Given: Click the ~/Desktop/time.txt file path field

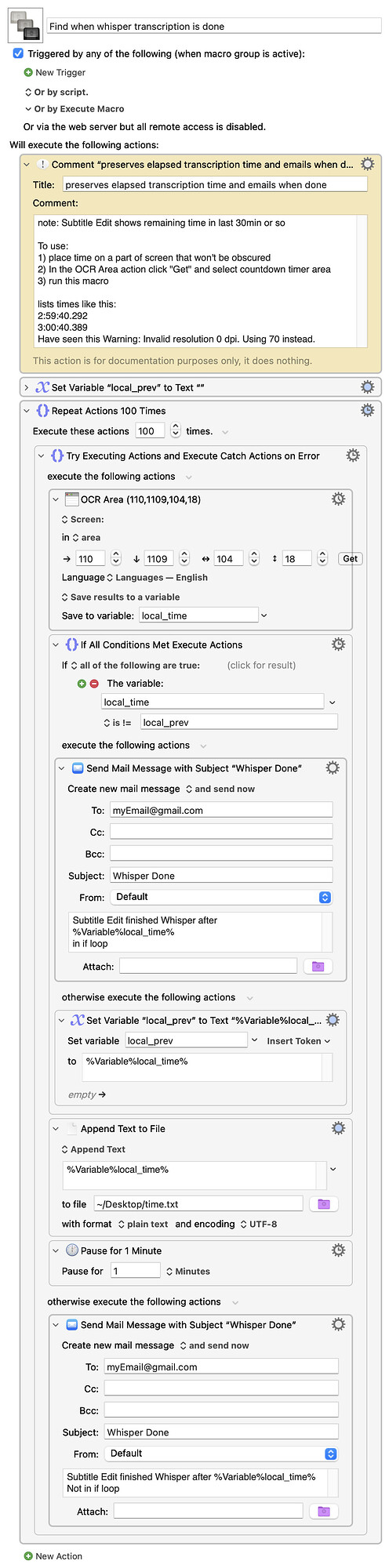Looking at the screenshot, I should click(x=198, y=1203).
